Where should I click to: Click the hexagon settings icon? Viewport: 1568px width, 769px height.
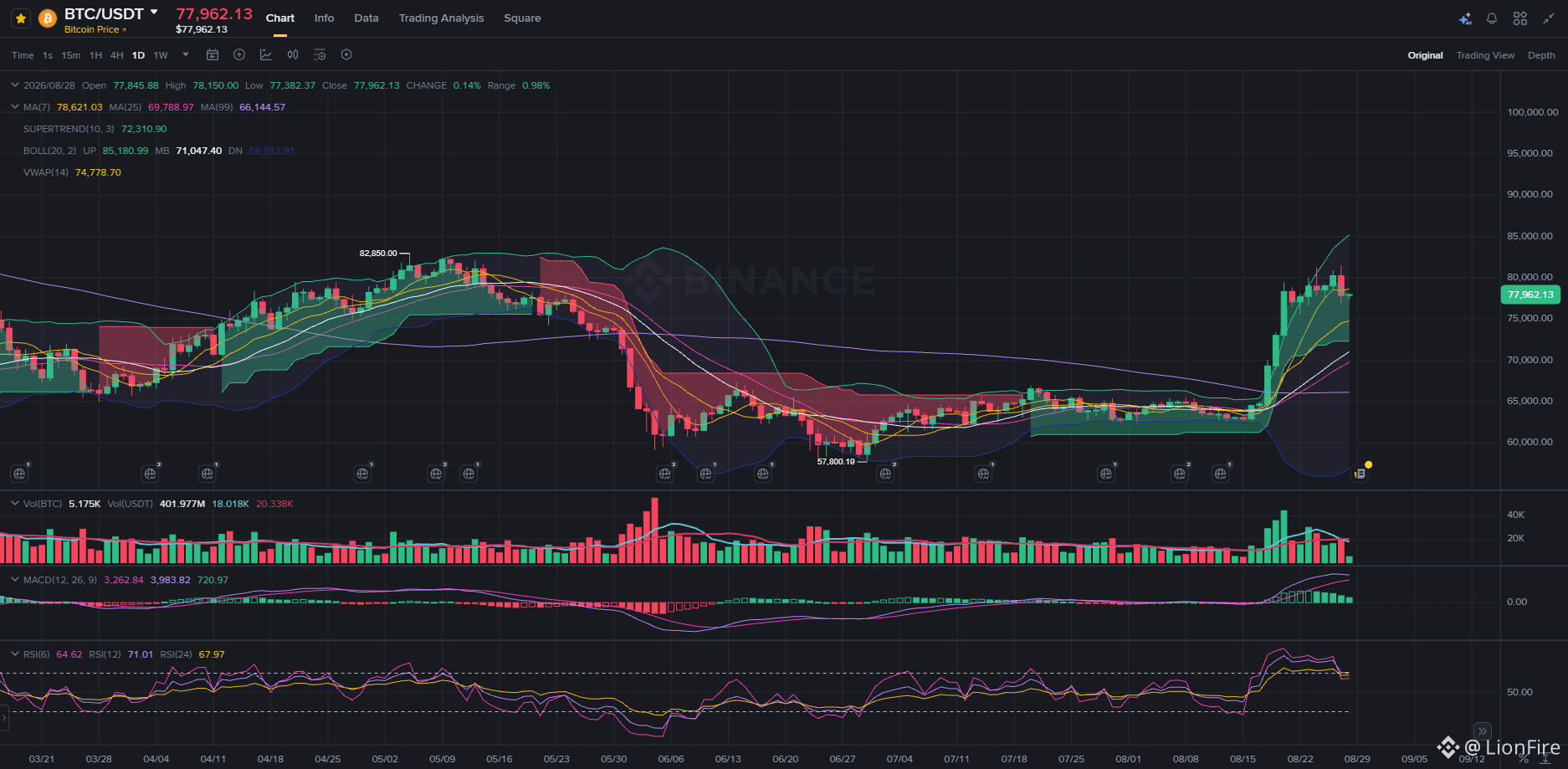tap(346, 55)
